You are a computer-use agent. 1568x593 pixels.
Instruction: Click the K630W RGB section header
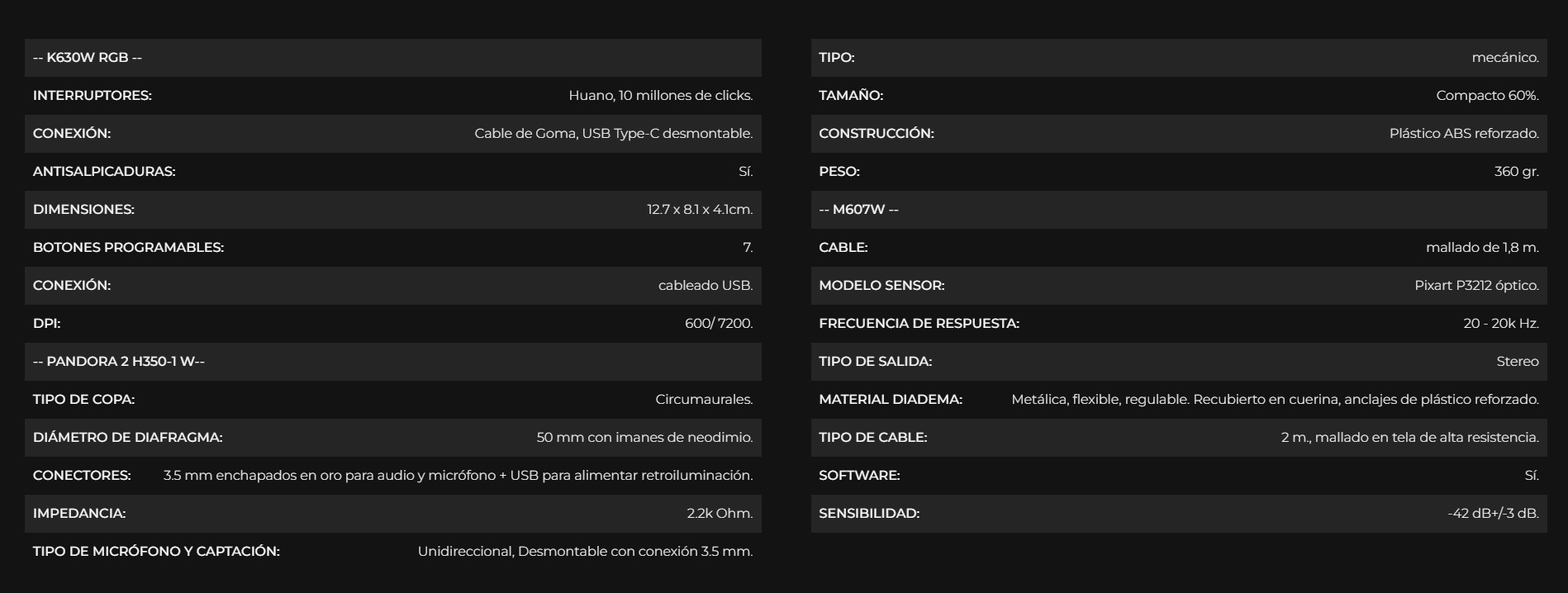[x=88, y=58]
